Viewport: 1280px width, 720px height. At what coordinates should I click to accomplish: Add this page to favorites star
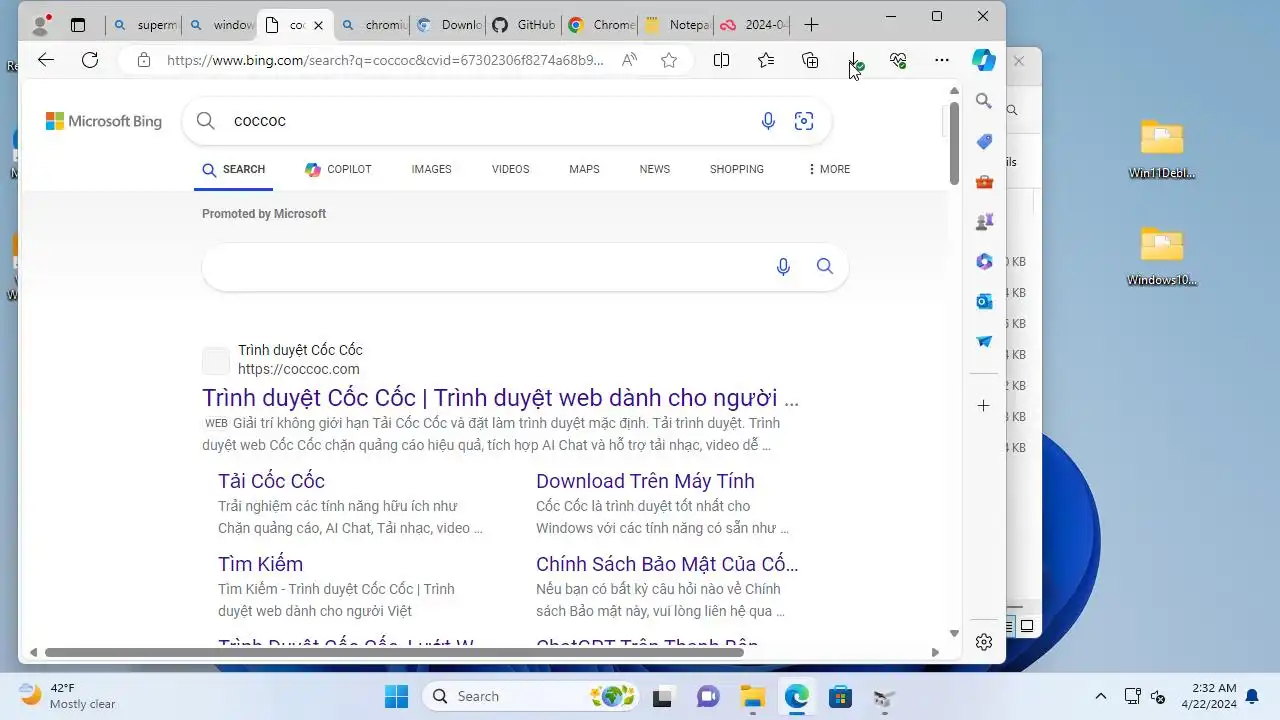click(669, 60)
